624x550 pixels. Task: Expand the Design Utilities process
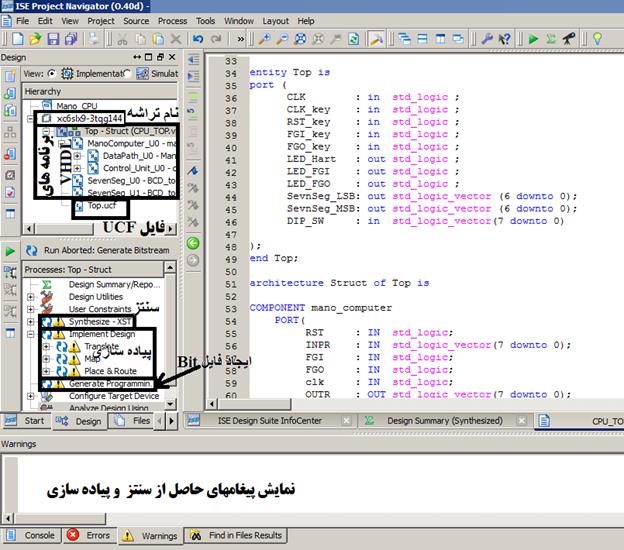[31, 297]
